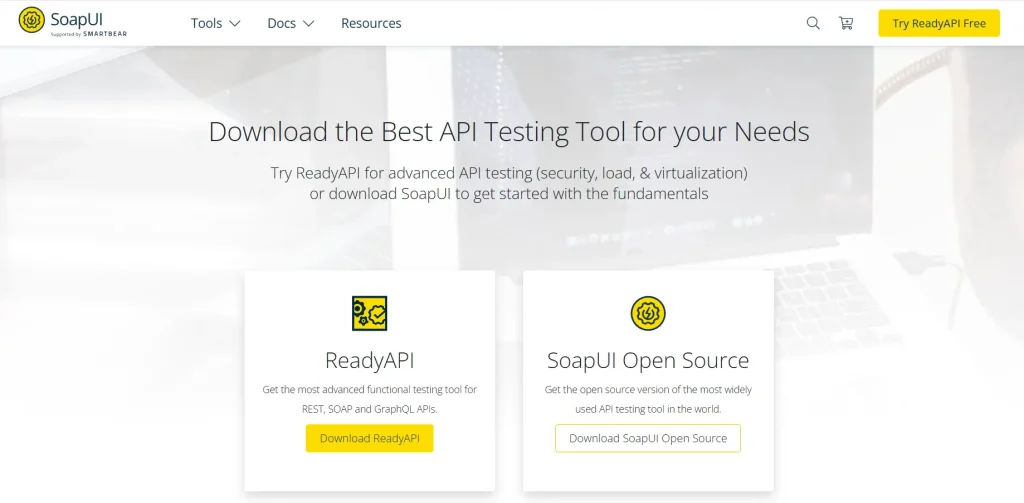Open the Resources nav item
Image resolution: width=1024 pixels, height=503 pixels.
[371, 23]
